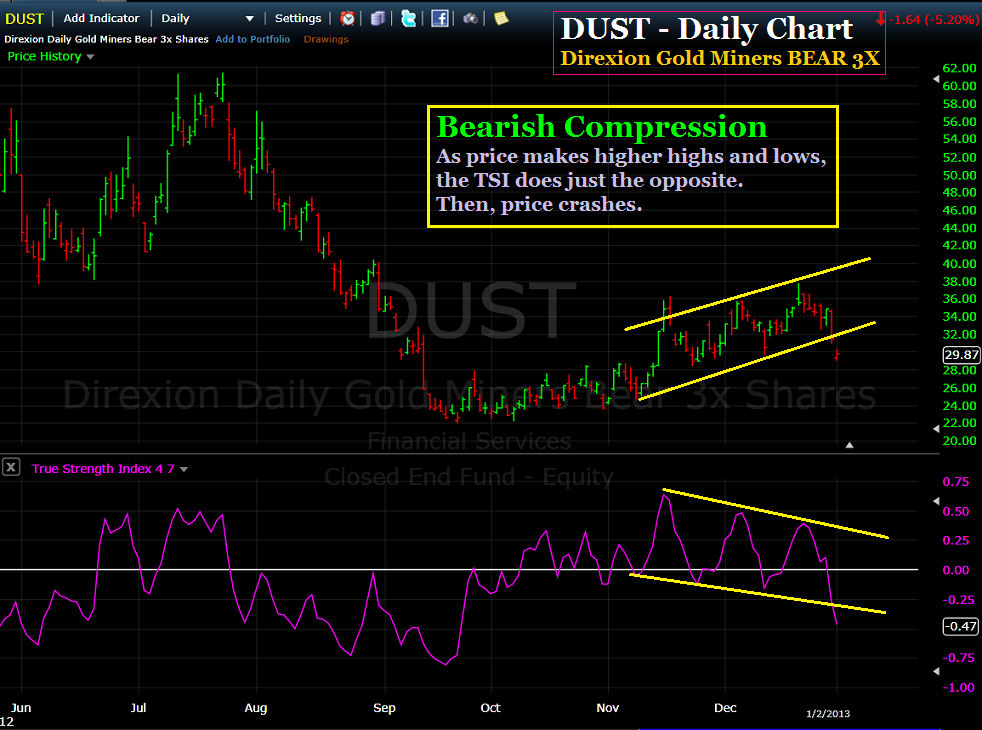Open the data/quotes cylinder icon
982x730 pixels.
pos(378,18)
